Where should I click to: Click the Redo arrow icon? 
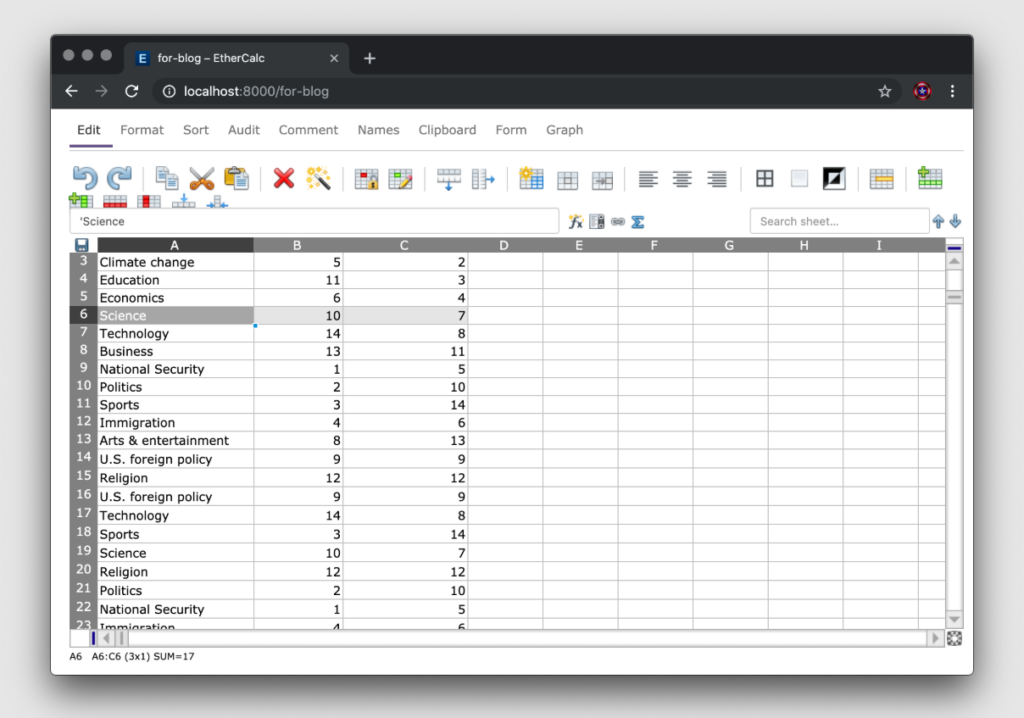[119, 178]
